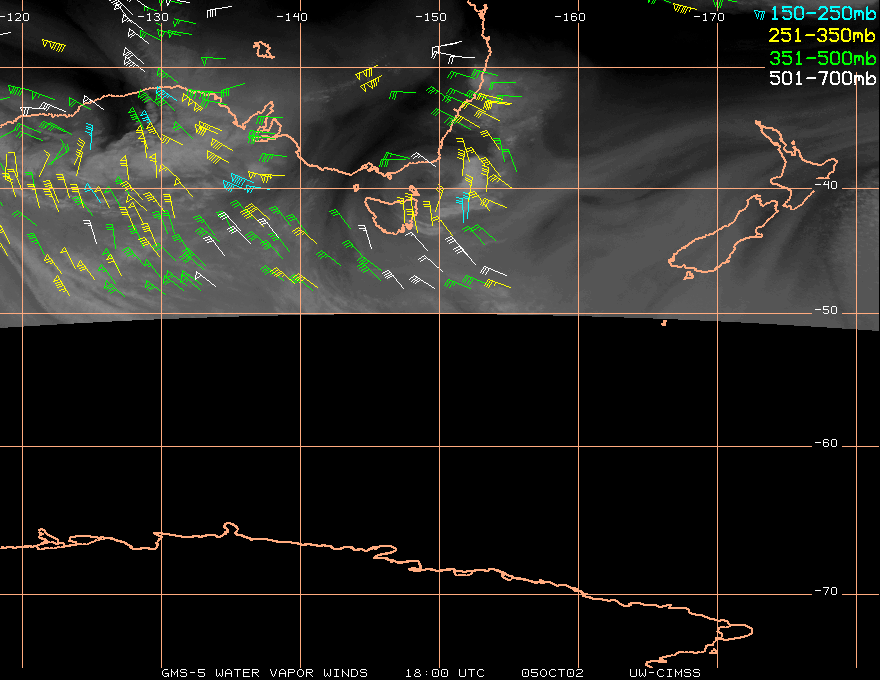Click the -60 latitude label
The width and height of the screenshot is (880, 680).
click(826, 443)
